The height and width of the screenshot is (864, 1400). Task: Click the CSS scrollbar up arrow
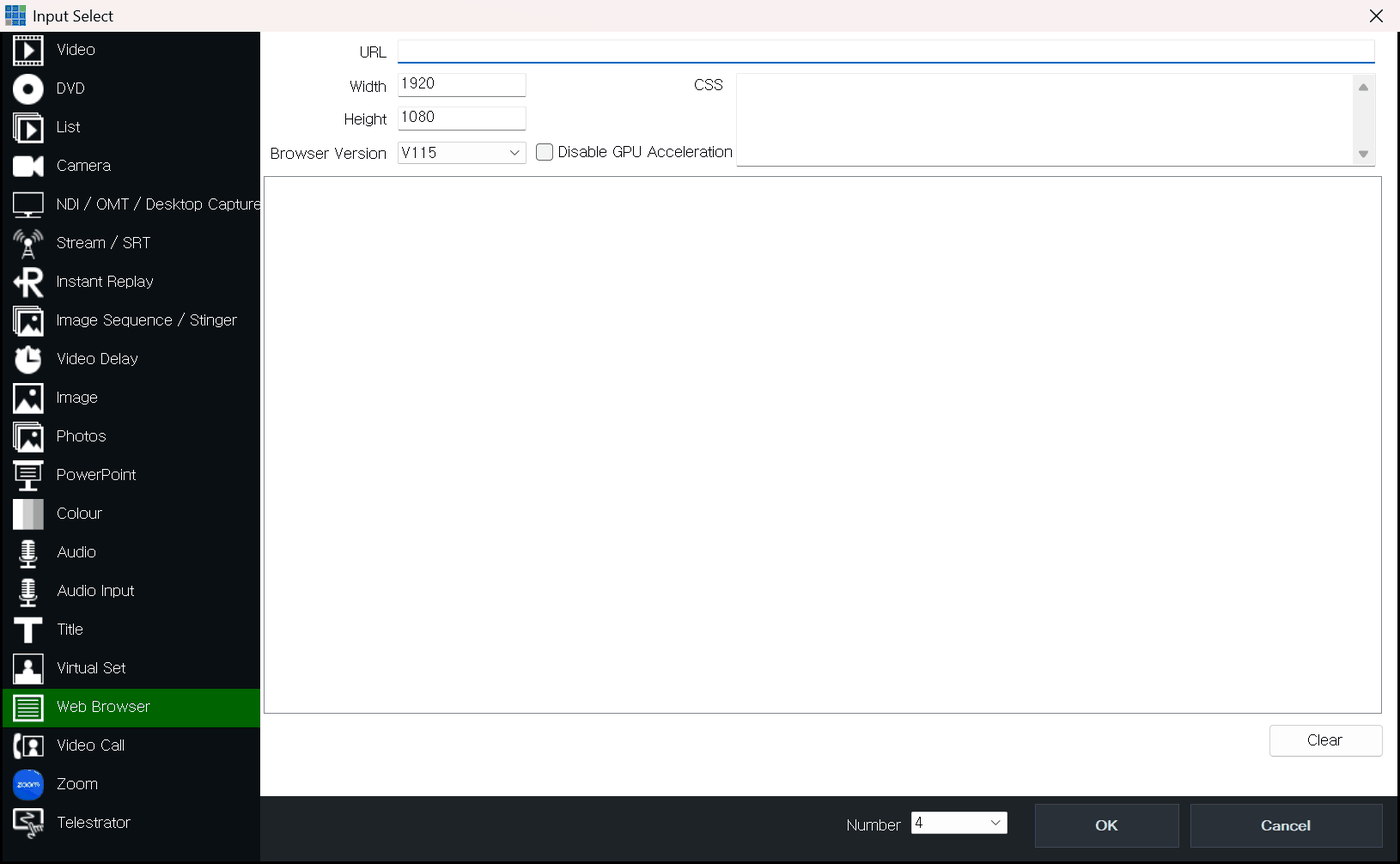coord(1363,87)
